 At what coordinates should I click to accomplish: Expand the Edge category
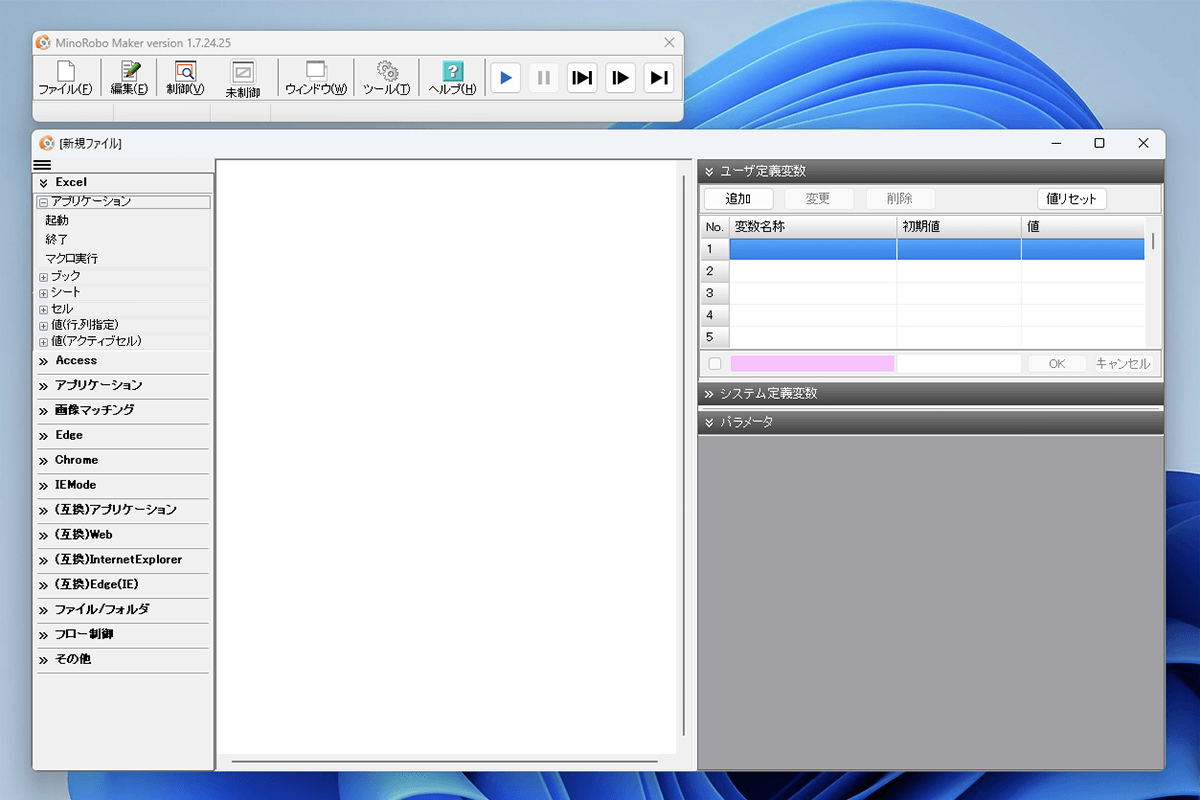coord(123,436)
